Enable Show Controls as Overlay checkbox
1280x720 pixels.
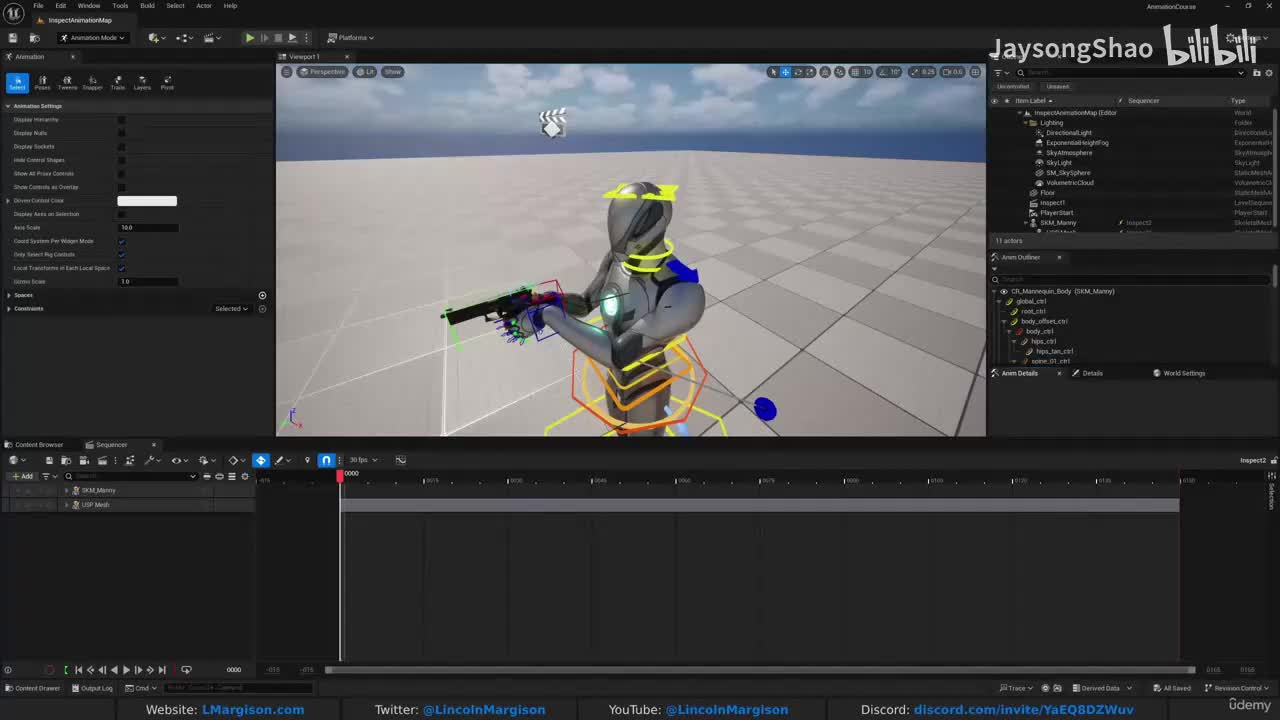(122, 187)
